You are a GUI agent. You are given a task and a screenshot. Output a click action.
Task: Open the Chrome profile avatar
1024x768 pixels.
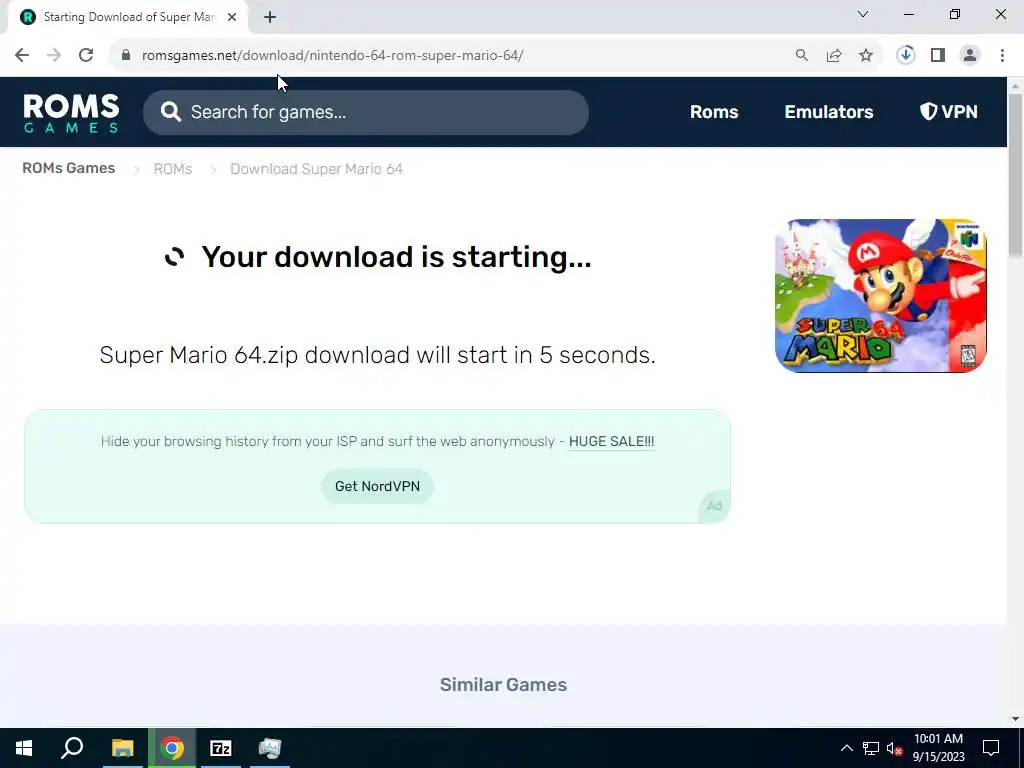tap(970, 56)
